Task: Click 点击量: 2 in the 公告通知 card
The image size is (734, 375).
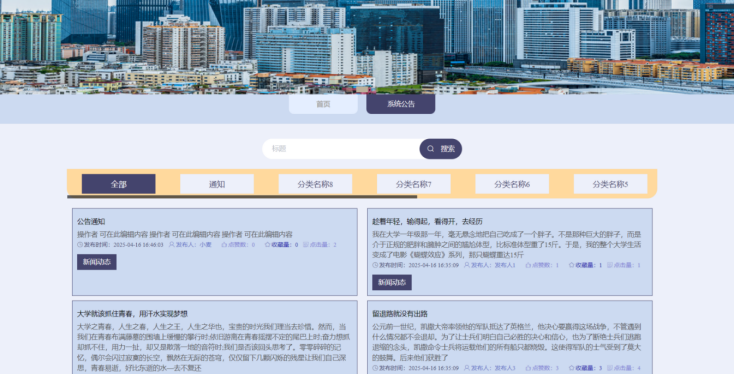Action: pyautogui.click(x=323, y=244)
